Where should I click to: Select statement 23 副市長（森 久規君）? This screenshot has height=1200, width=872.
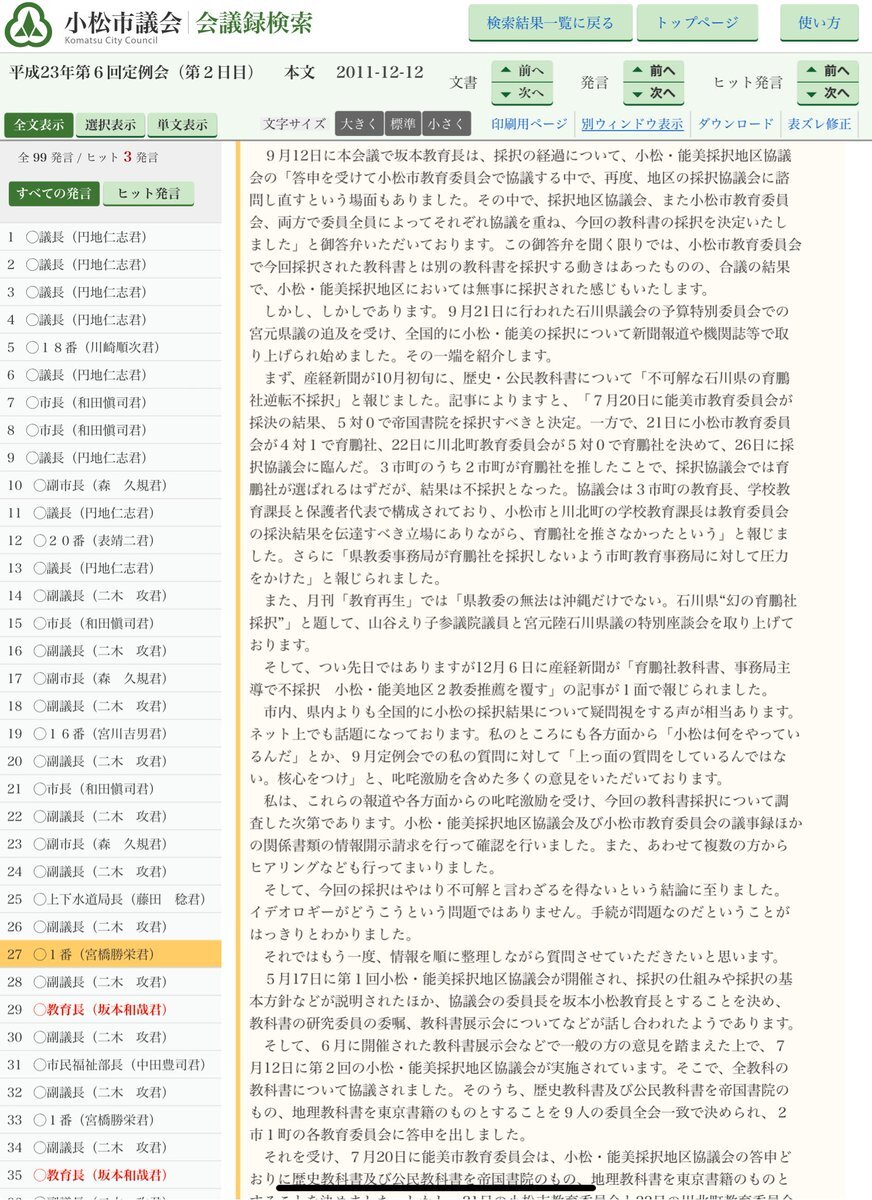click(x=111, y=843)
